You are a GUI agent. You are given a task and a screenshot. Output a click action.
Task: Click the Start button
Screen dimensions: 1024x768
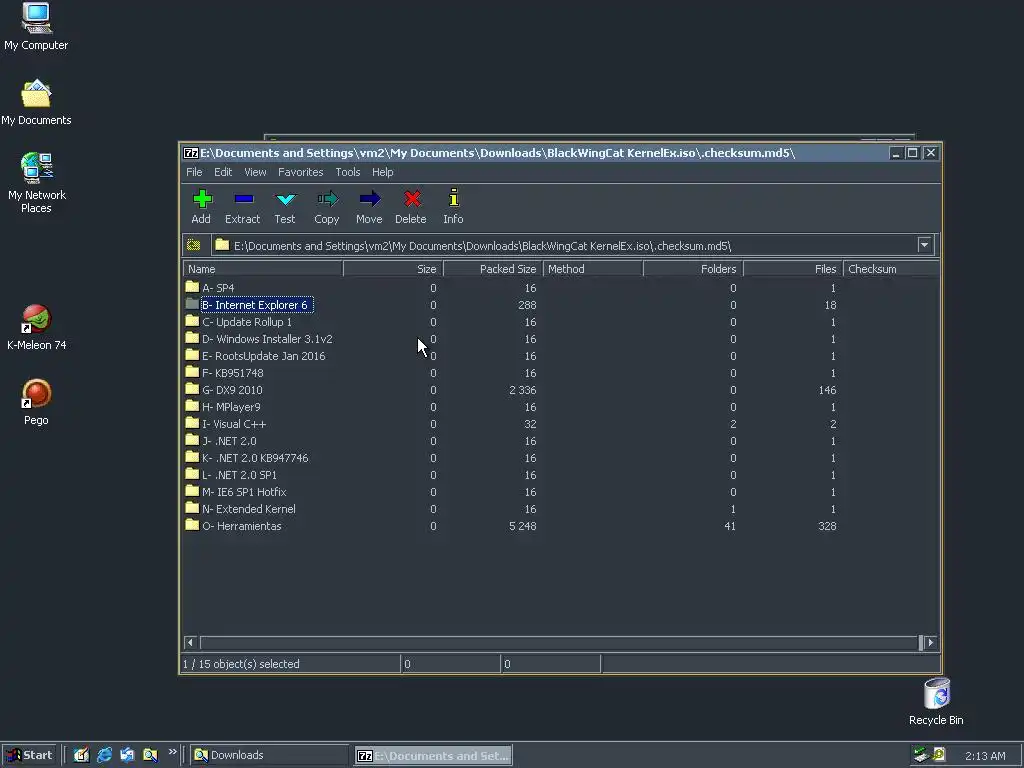coord(29,755)
